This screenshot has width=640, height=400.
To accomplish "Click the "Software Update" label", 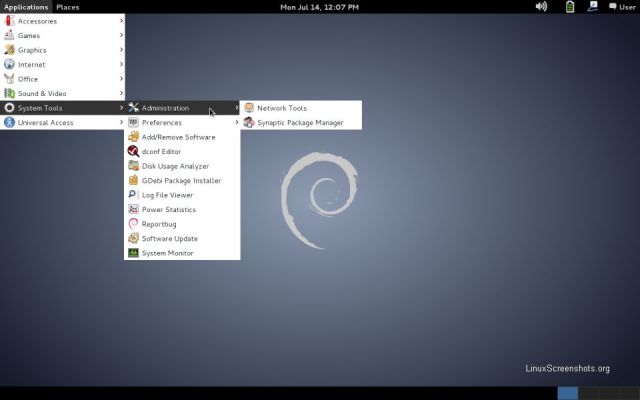I will click(170, 238).
